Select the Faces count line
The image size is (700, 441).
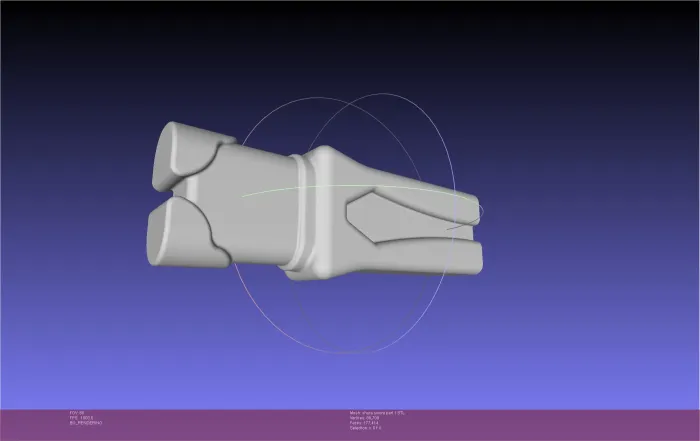click(x=363, y=423)
